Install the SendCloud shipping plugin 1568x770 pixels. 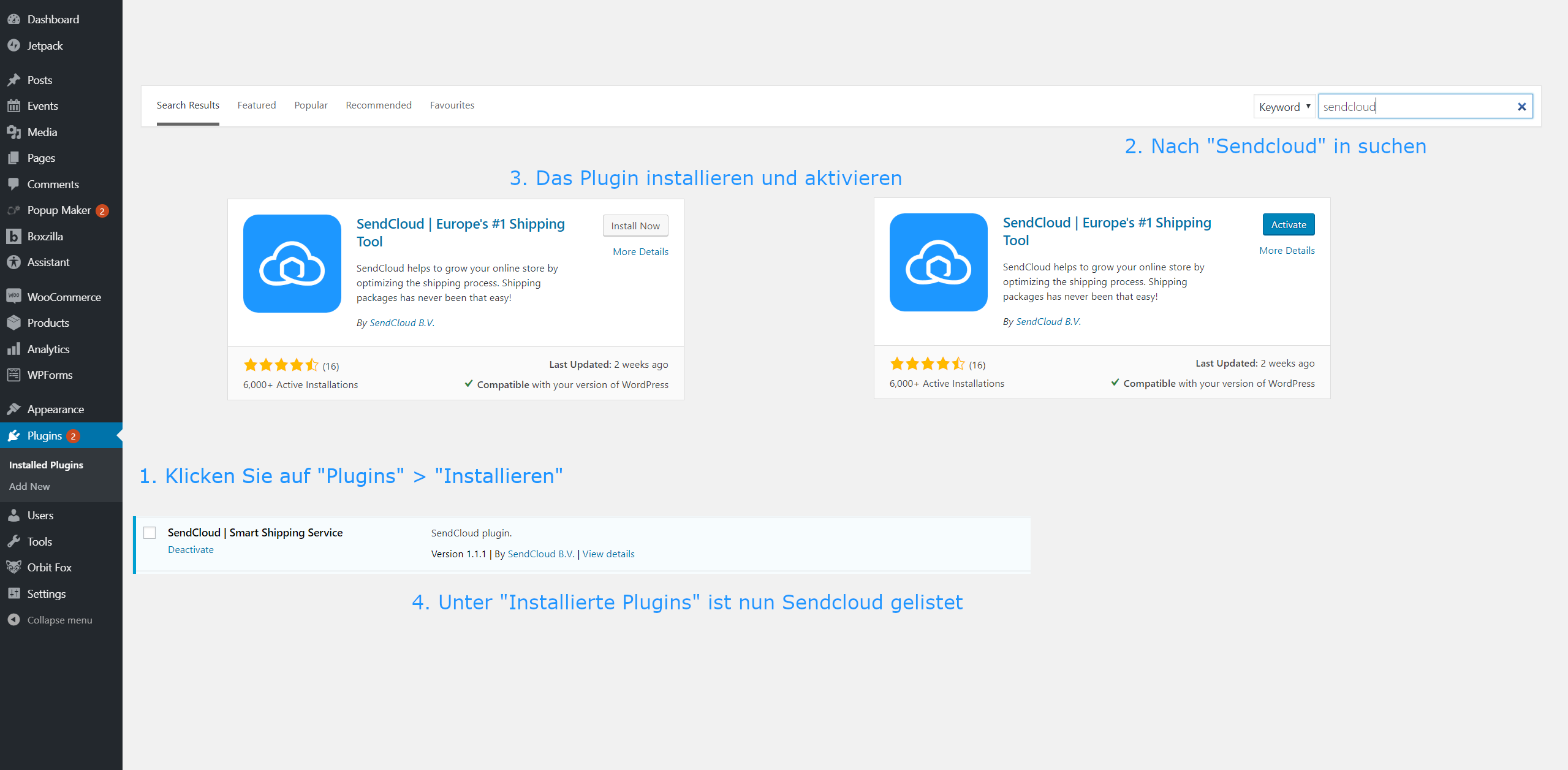pos(635,225)
